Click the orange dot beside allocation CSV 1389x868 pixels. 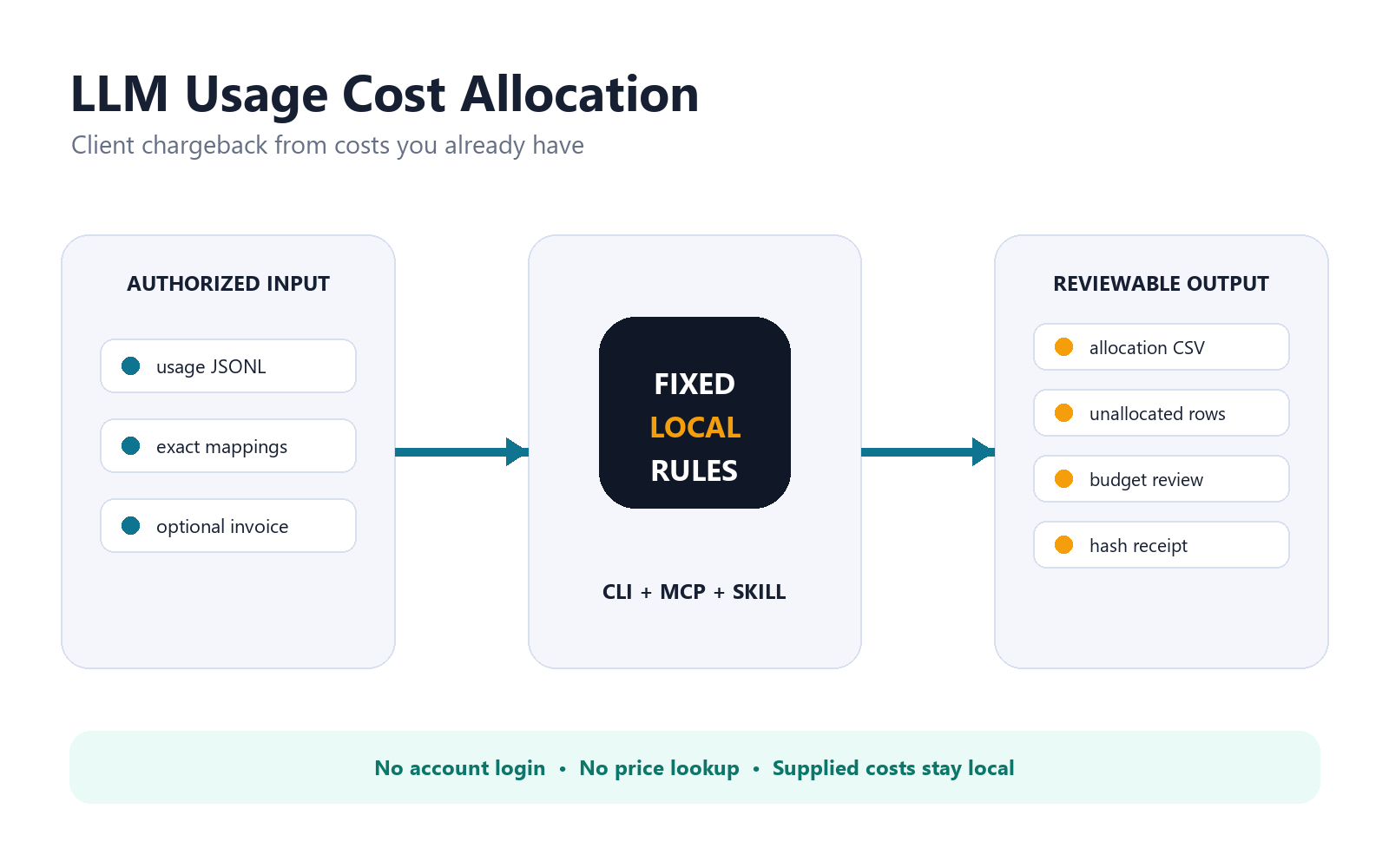coord(1063,347)
